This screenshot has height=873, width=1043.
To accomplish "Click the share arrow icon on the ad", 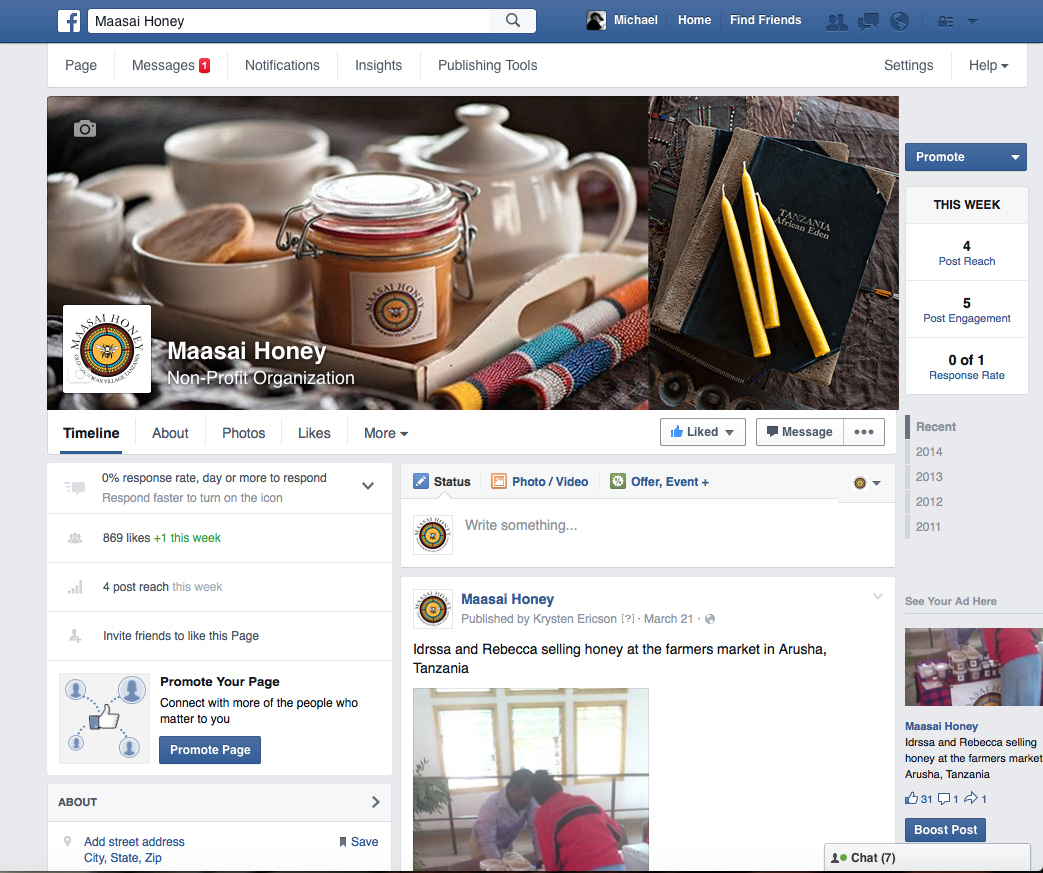I will click(x=971, y=798).
